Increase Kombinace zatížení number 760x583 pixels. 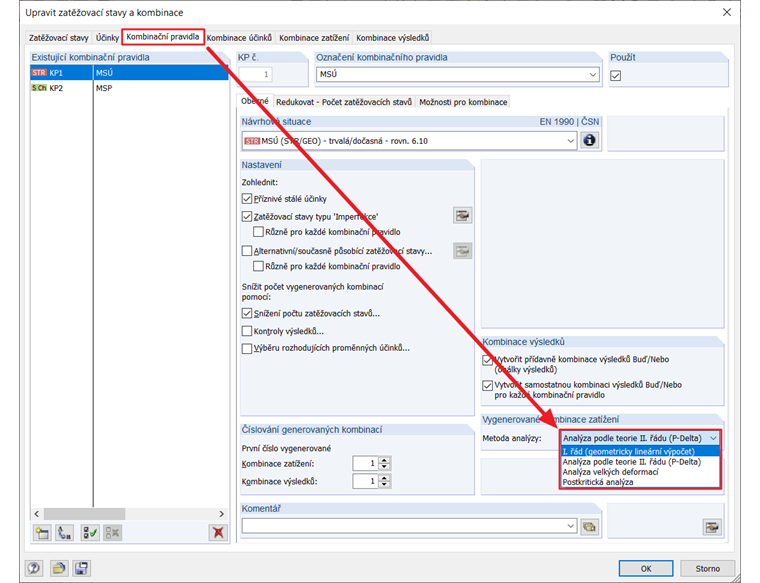click(x=384, y=460)
